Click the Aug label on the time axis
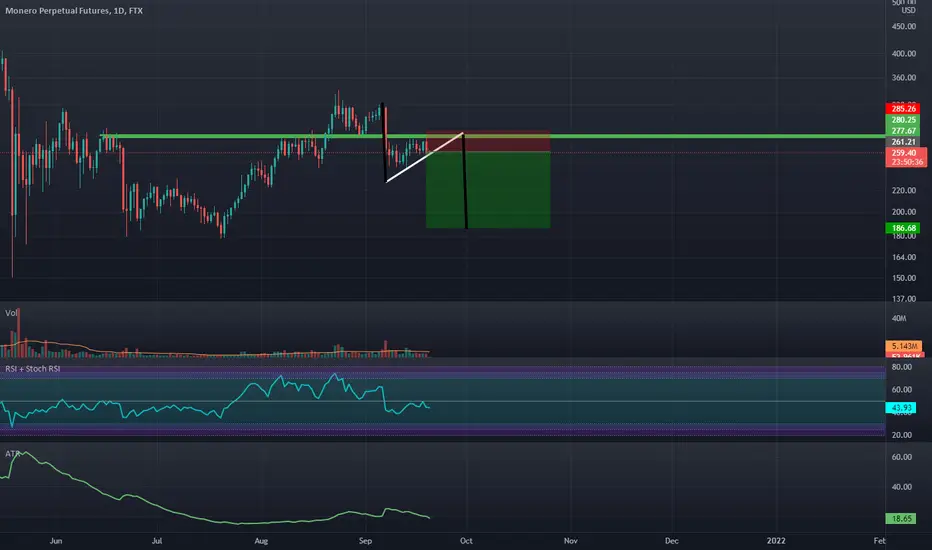932x550 pixels. (261, 540)
